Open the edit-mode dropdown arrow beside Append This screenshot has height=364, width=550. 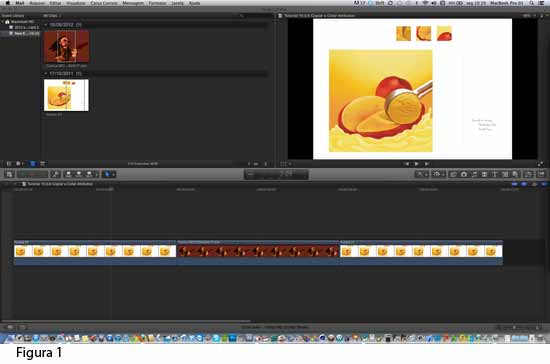click(x=97, y=175)
